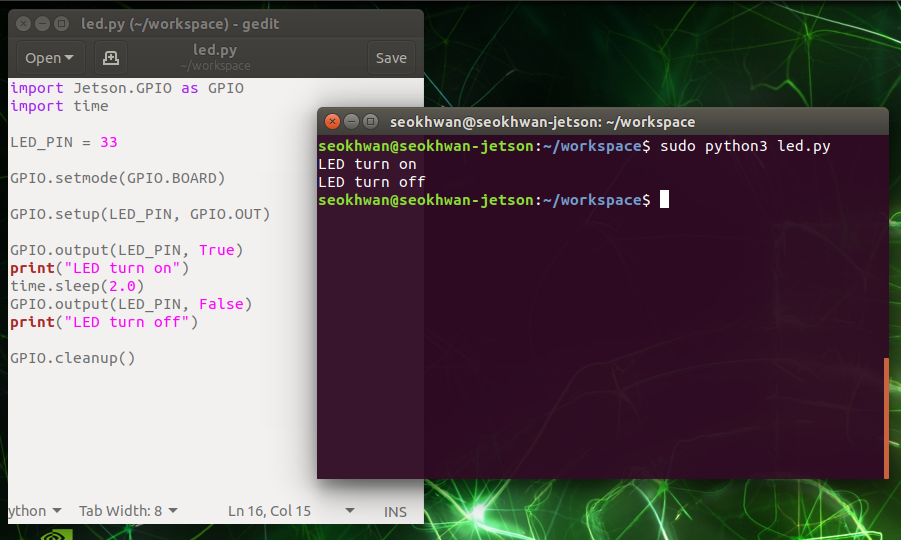Close the gedit window
This screenshot has height=540, width=901.
tap(24, 24)
